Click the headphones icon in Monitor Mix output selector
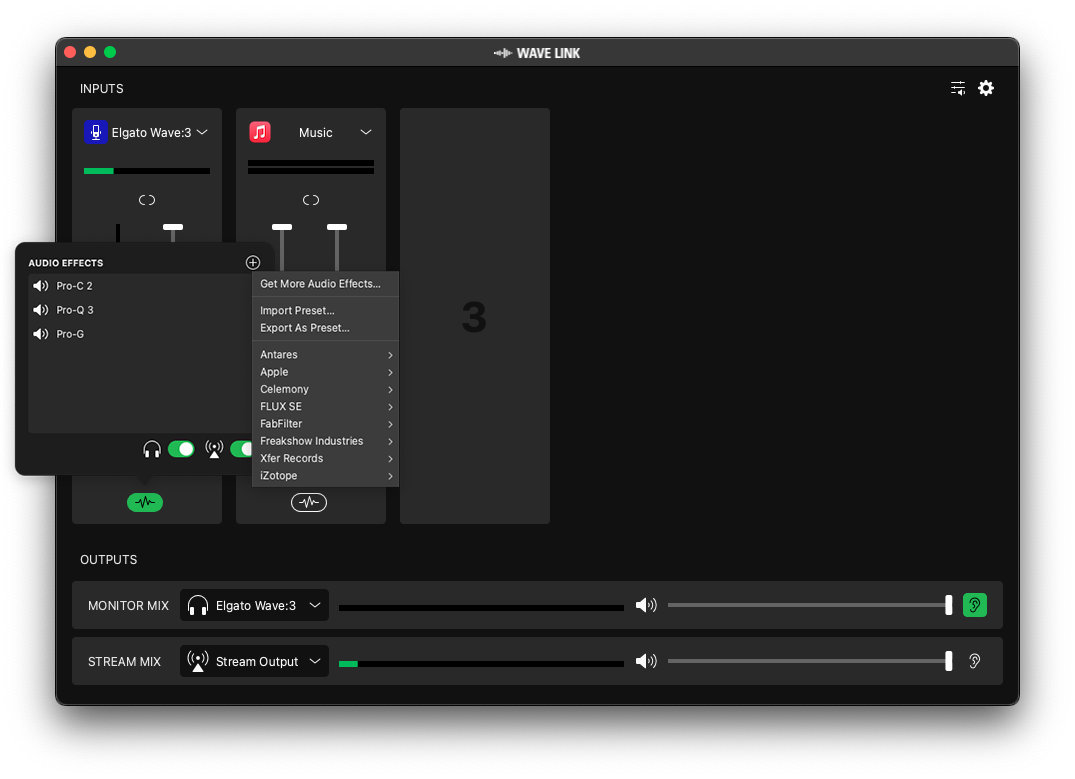This screenshot has height=779, width=1075. [197, 606]
